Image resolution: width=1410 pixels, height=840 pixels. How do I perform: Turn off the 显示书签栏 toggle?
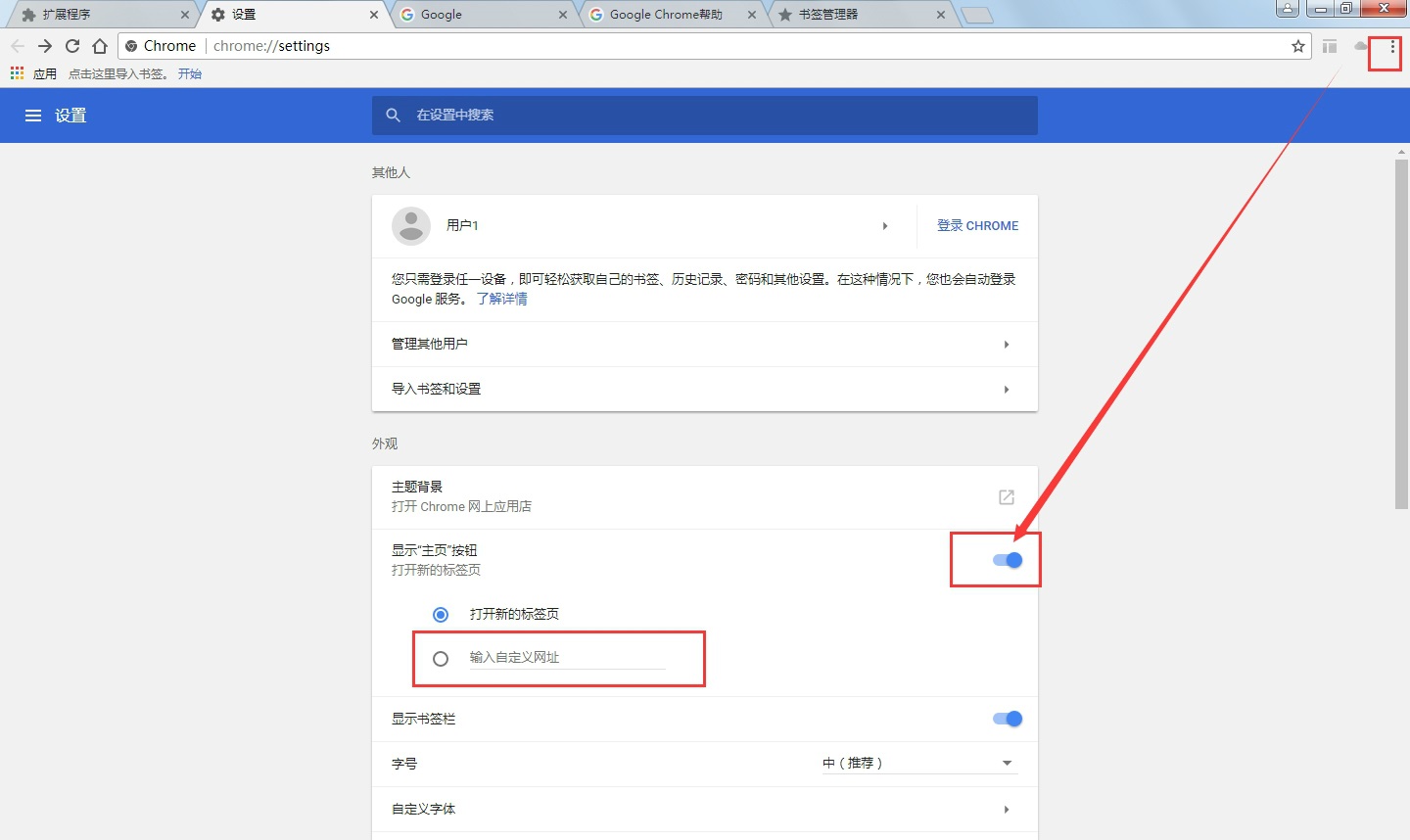pos(1008,718)
